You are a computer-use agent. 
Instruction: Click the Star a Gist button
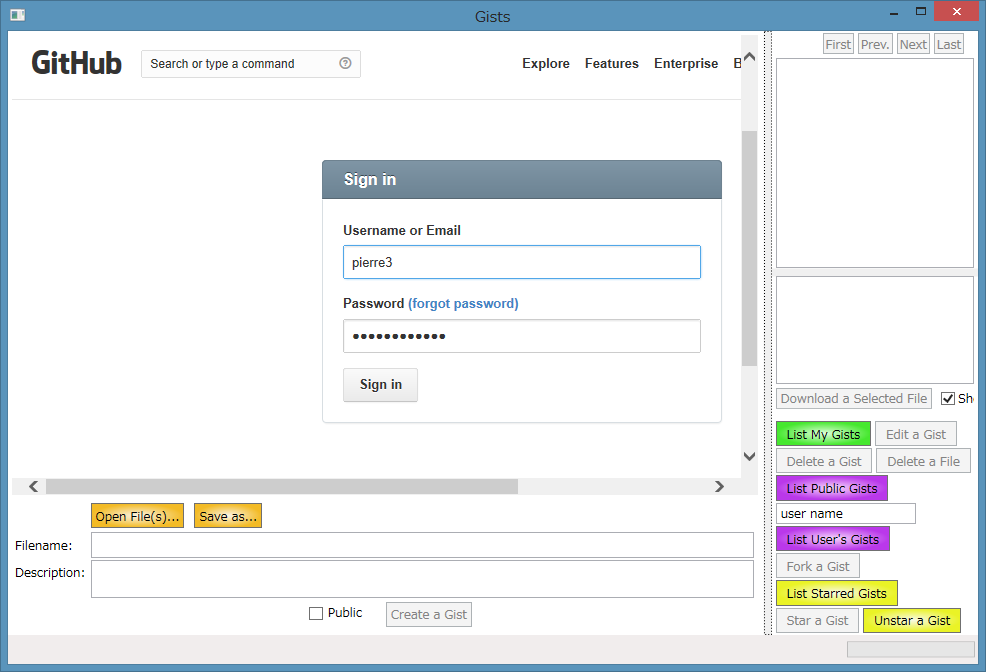coord(817,620)
